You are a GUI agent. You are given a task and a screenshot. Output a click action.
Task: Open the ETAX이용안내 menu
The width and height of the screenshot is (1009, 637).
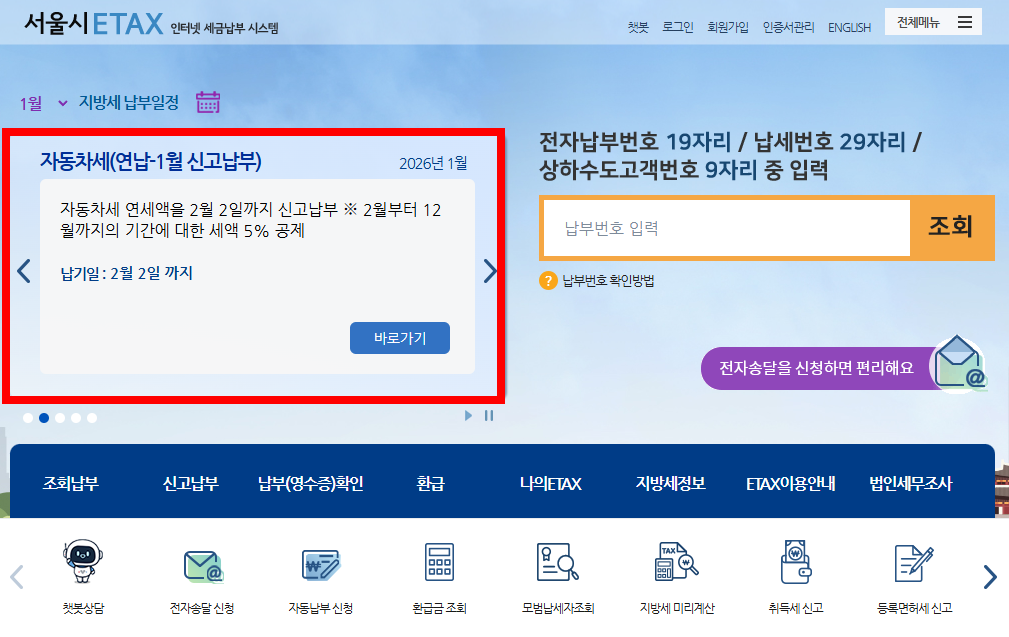point(791,483)
